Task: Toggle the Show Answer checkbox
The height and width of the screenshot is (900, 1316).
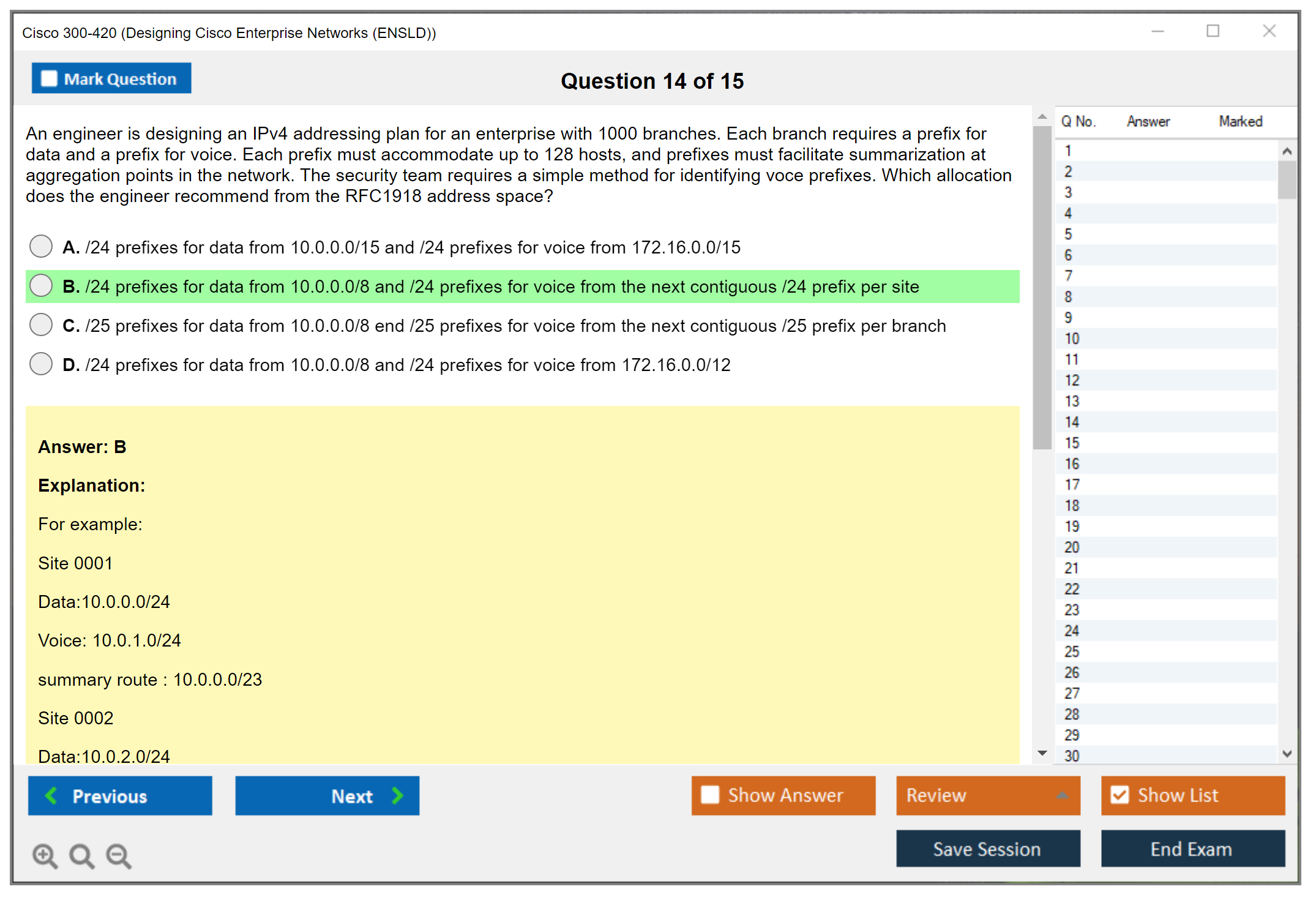Action: [x=710, y=795]
